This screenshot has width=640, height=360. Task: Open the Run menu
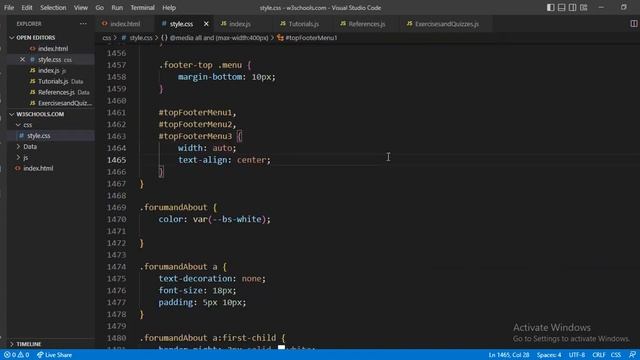[x=117, y=7]
